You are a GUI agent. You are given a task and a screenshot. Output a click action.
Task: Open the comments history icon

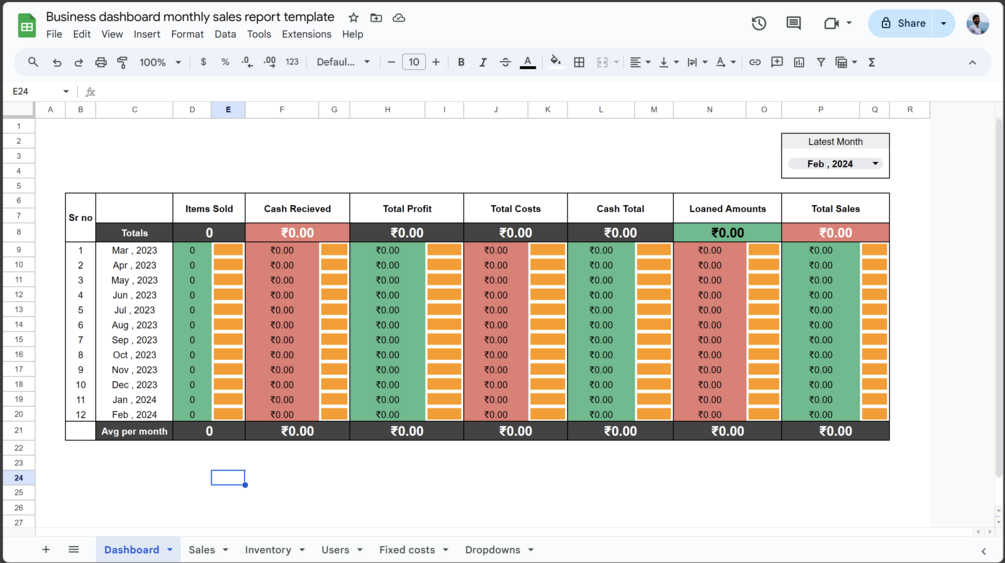(793, 23)
